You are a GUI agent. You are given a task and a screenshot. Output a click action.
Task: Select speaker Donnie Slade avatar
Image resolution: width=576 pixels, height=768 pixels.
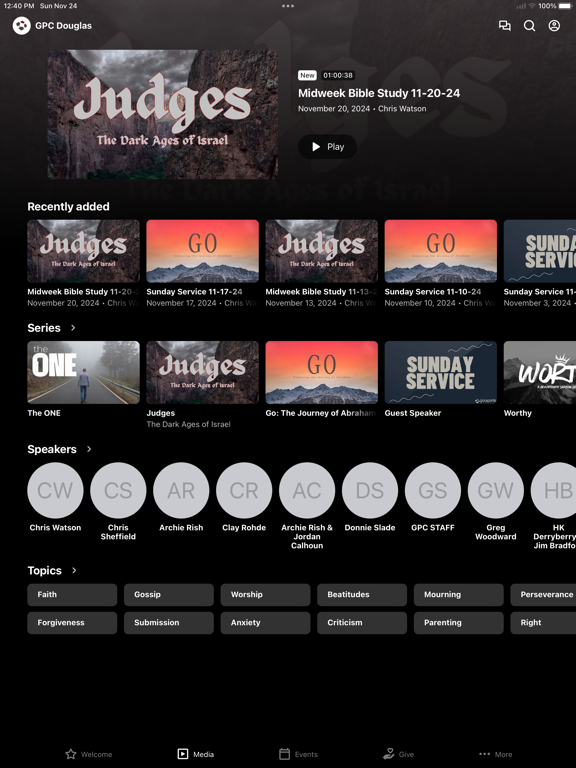370,490
